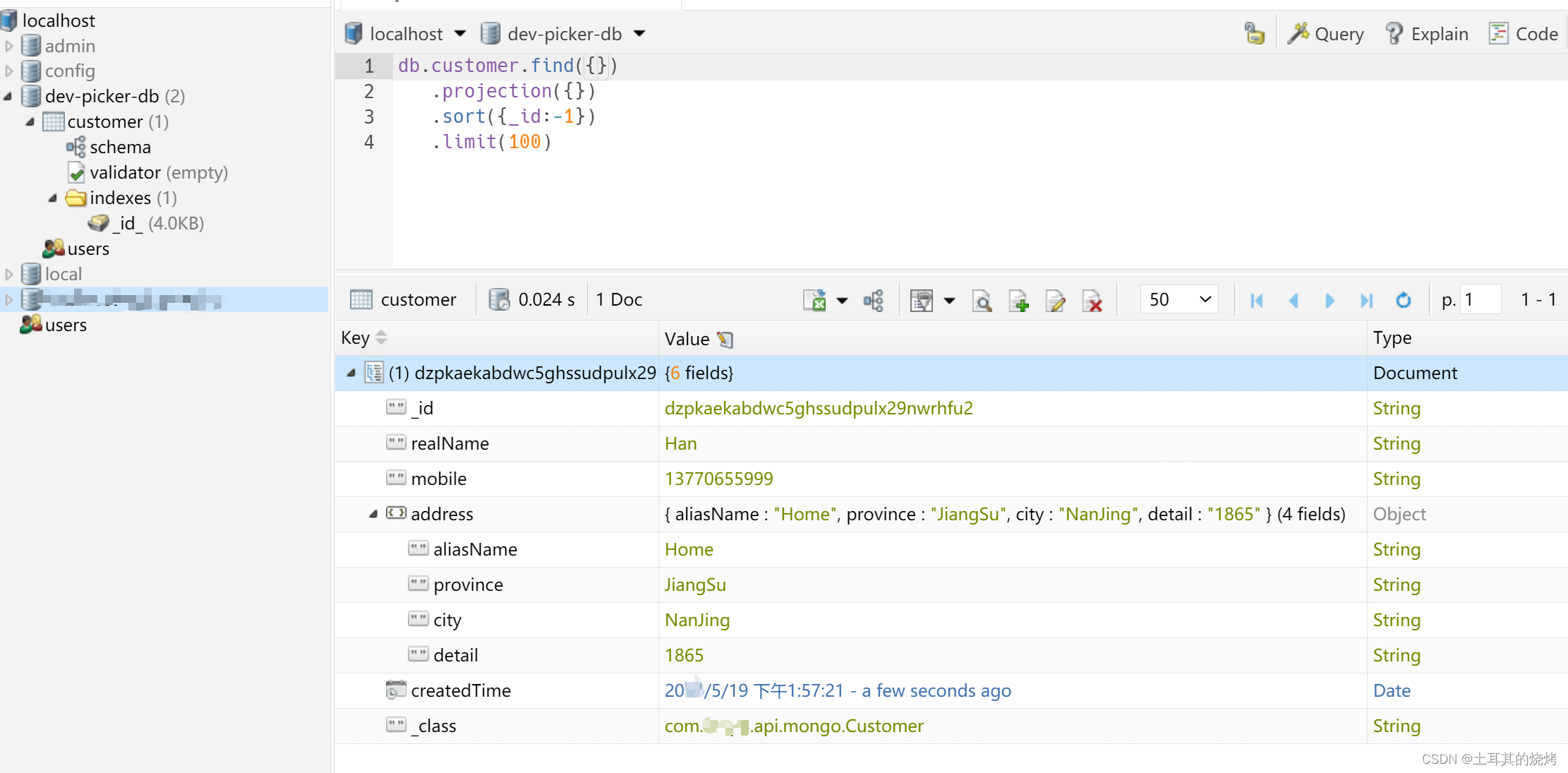
Task: Edit the selected document
Action: point(1056,300)
